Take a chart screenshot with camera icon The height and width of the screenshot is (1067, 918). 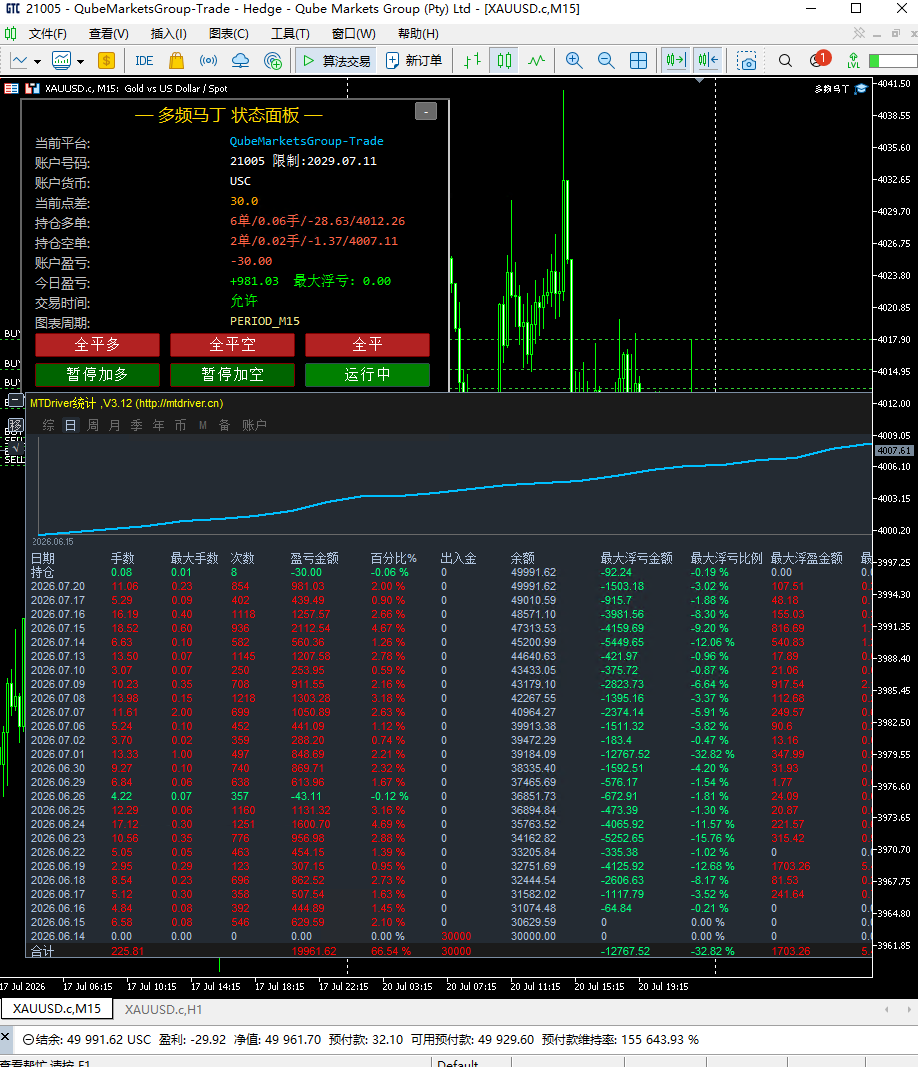pyautogui.click(x=747, y=61)
